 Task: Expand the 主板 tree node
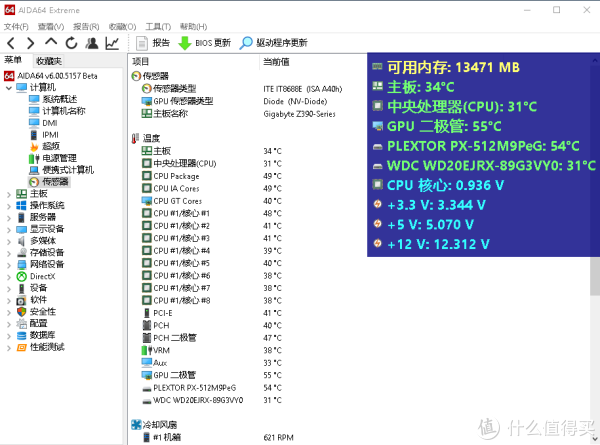click(x=9, y=194)
